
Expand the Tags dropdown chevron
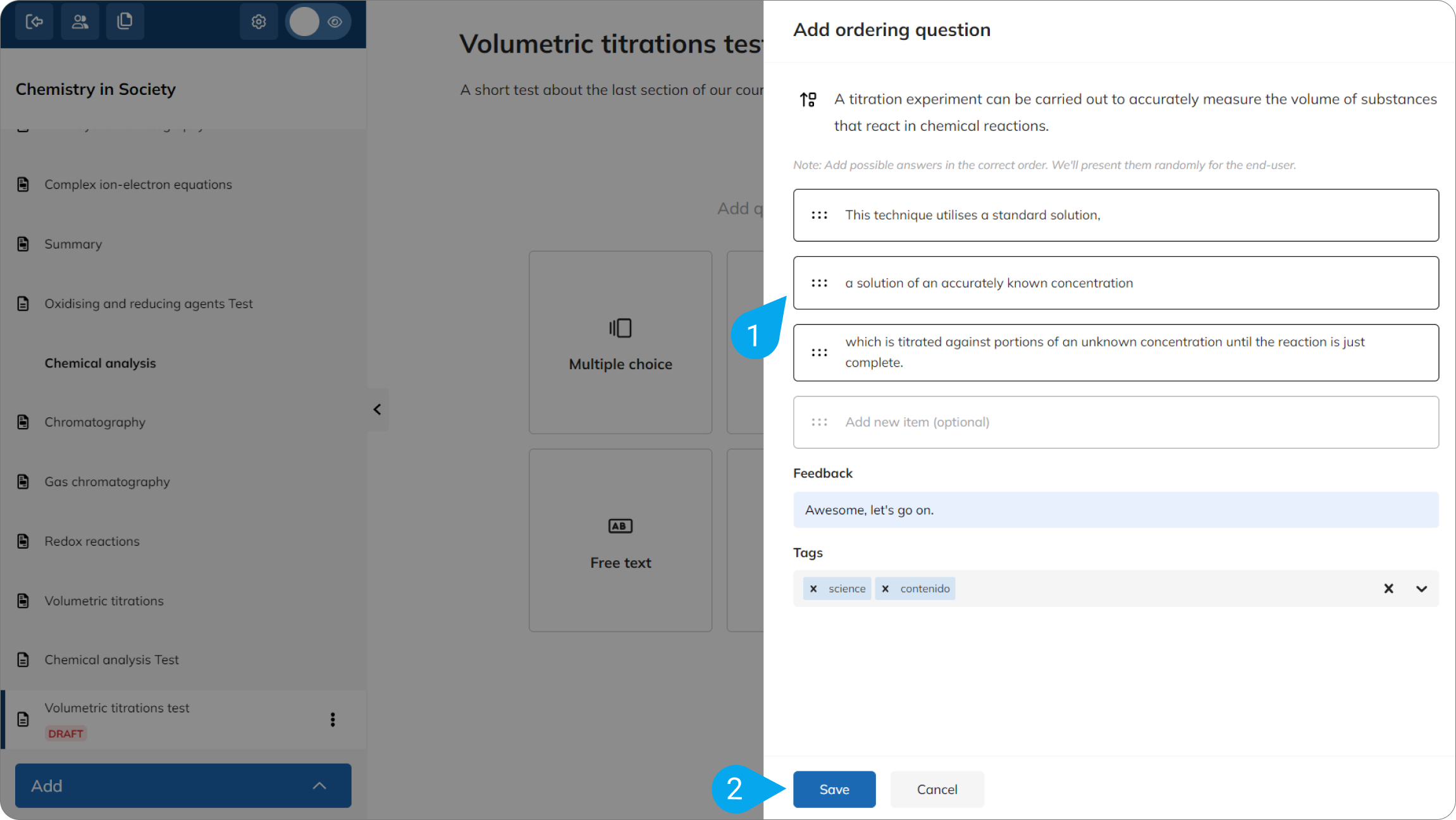tap(1421, 589)
